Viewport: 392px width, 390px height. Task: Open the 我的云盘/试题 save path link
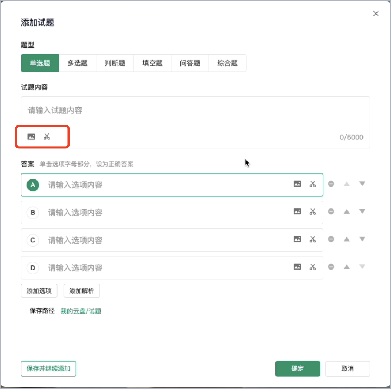point(81,311)
